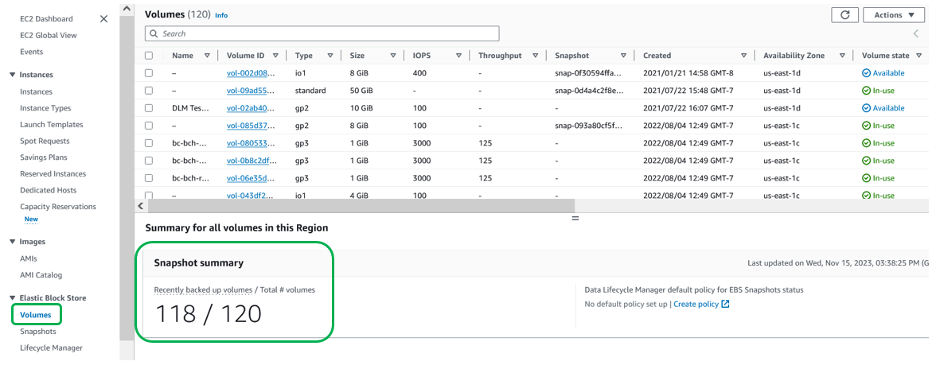Select checkbox for volume vol-002d08
Image resolution: width=936 pixels, height=370 pixels.
(x=149, y=73)
